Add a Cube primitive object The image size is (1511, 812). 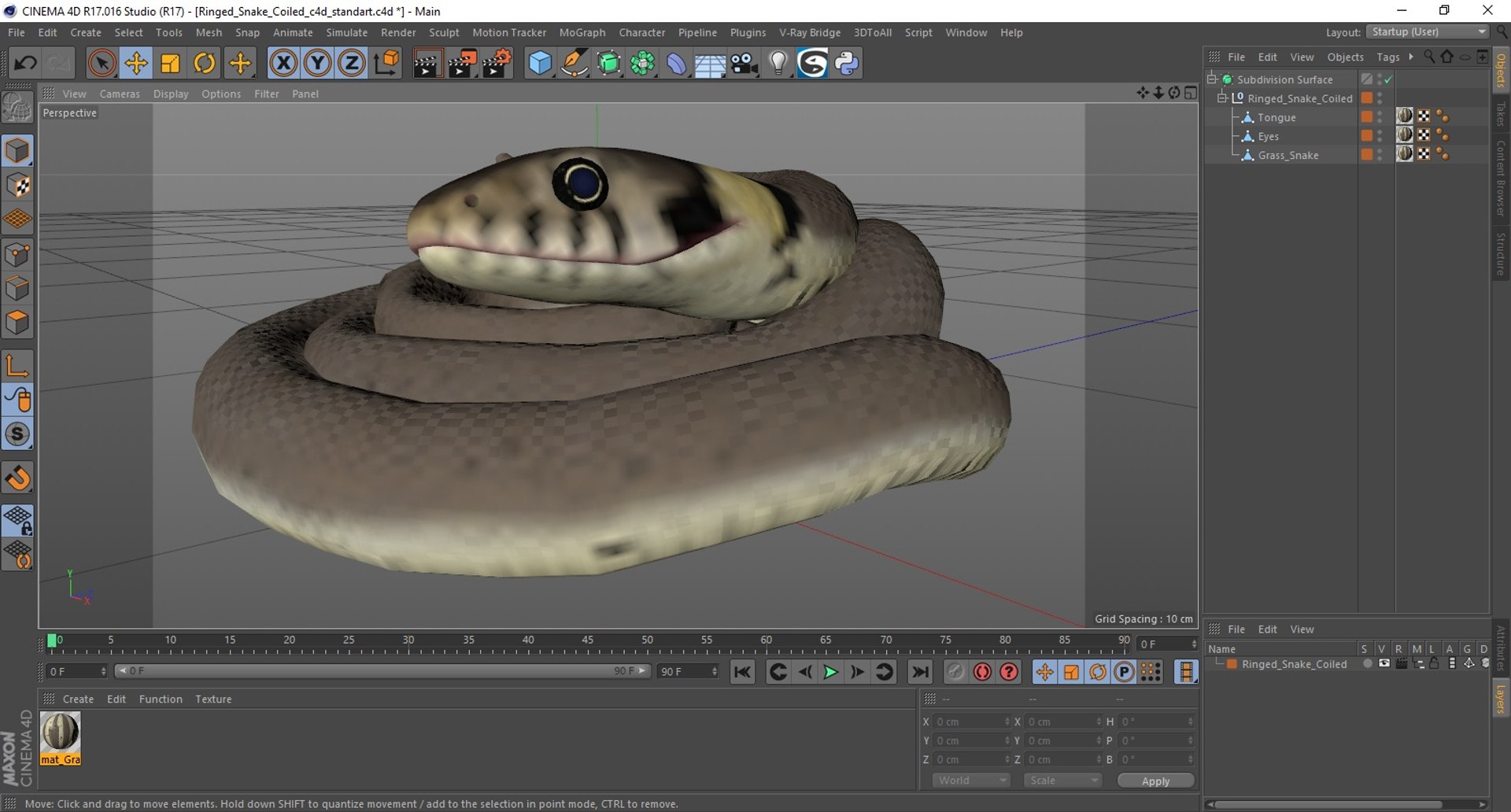(x=540, y=63)
